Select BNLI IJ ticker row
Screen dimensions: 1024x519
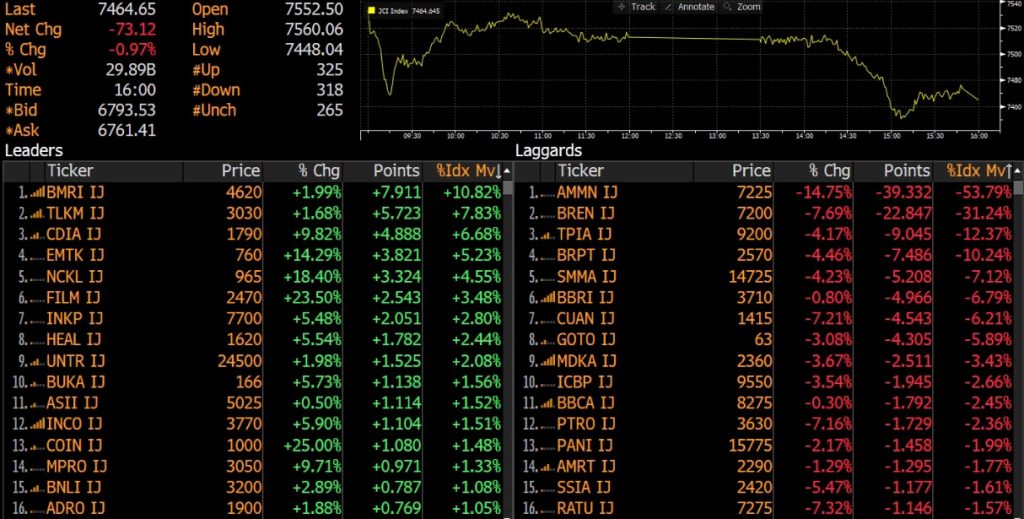[x=74, y=488]
